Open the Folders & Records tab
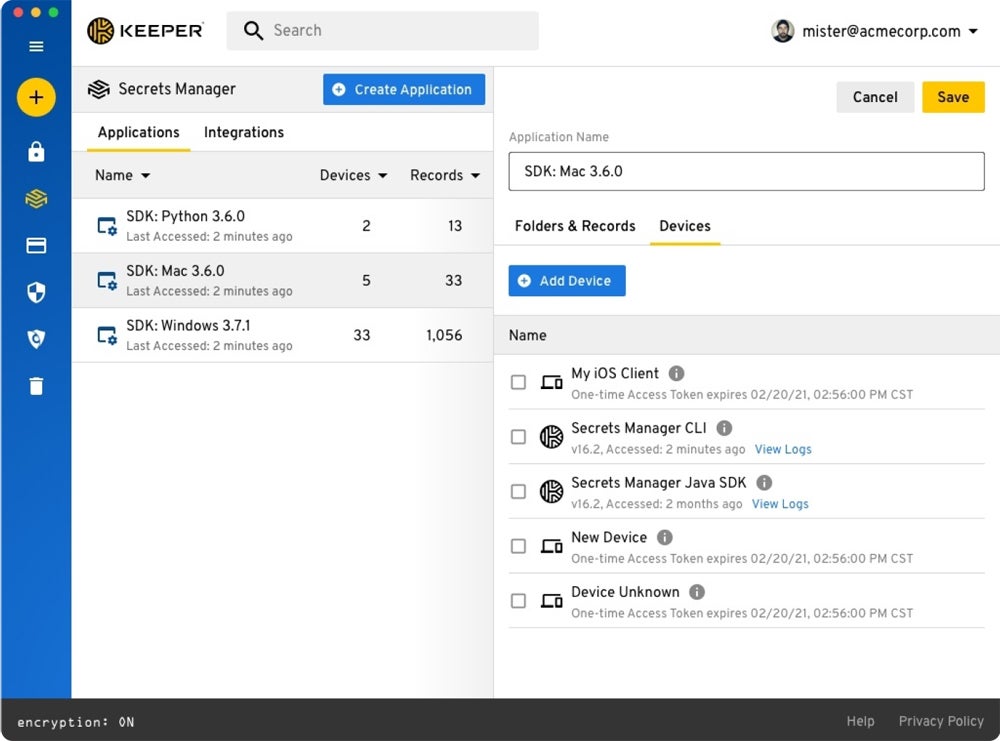 click(574, 226)
